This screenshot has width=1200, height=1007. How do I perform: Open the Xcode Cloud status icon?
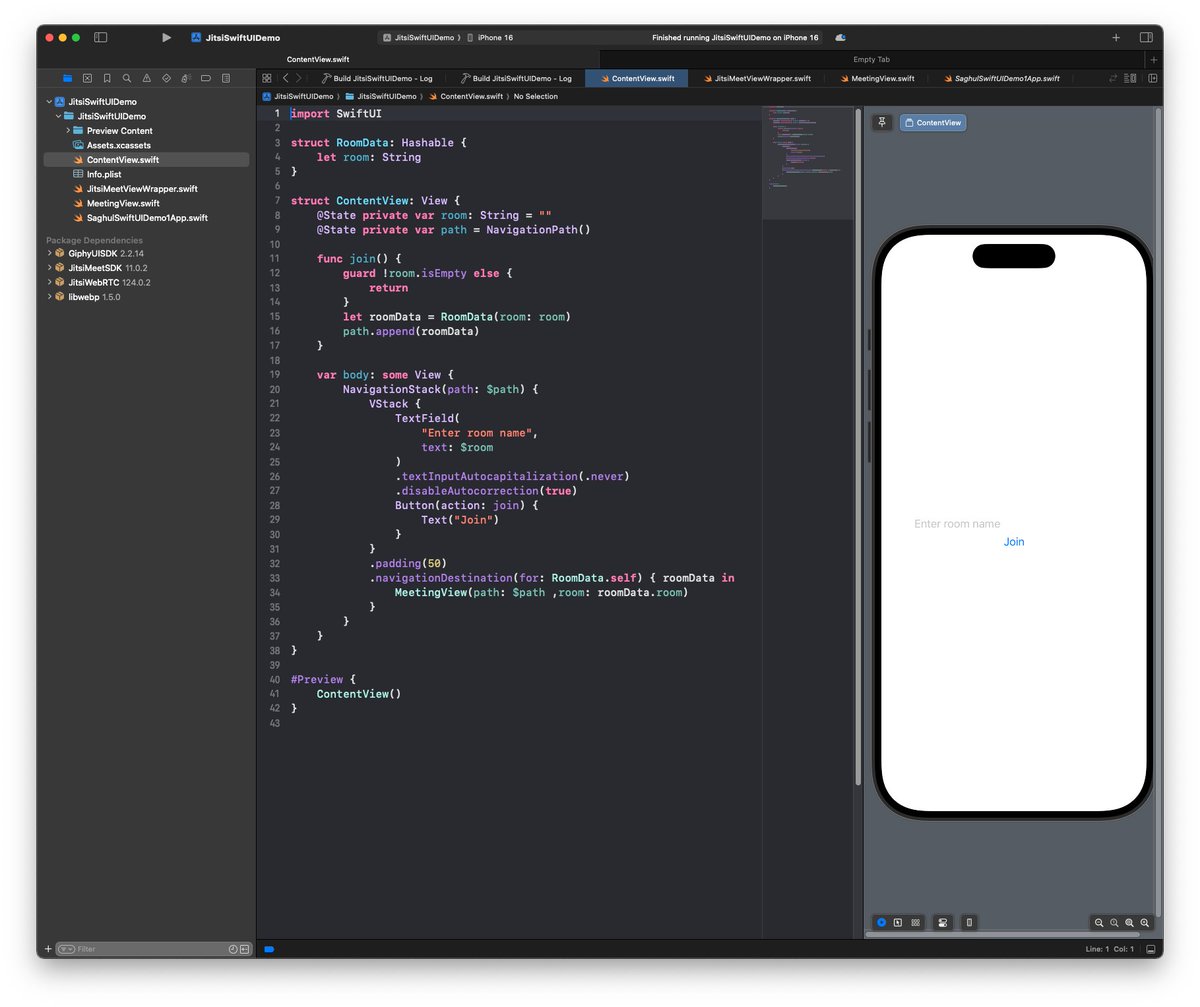pyautogui.click(x=840, y=37)
